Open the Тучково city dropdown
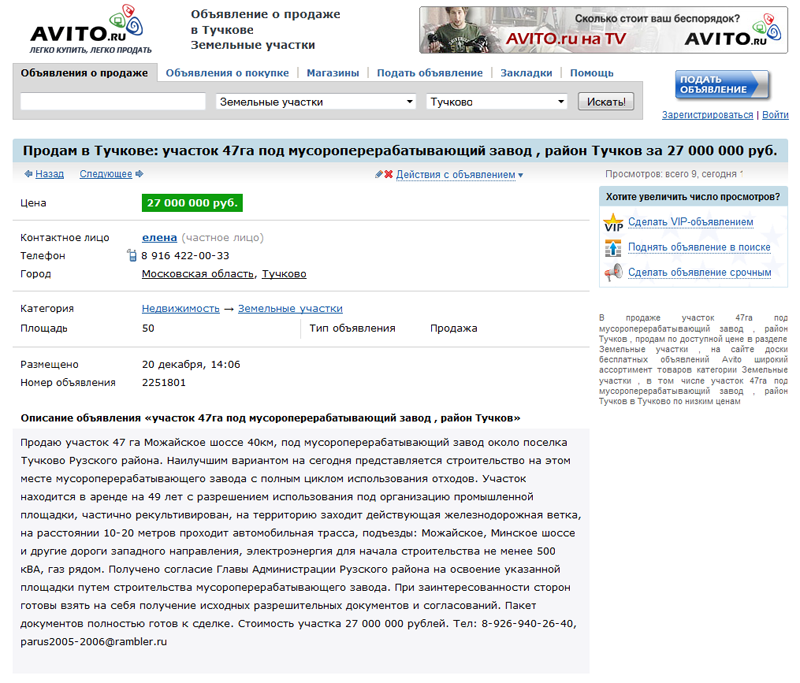This screenshot has height=683, width=800. point(497,102)
